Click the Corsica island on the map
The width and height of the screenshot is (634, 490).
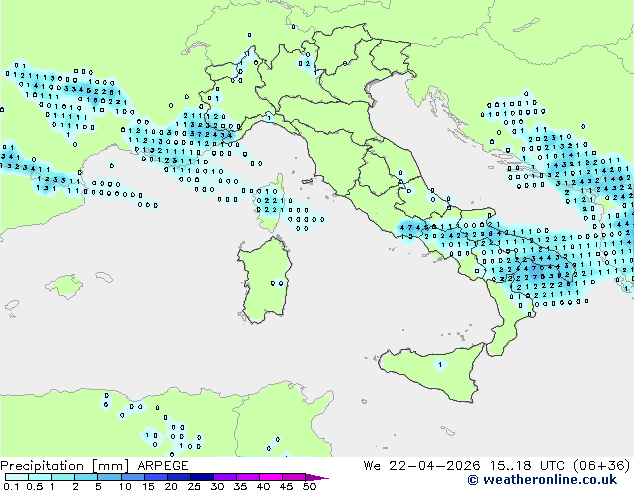point(270,204)
